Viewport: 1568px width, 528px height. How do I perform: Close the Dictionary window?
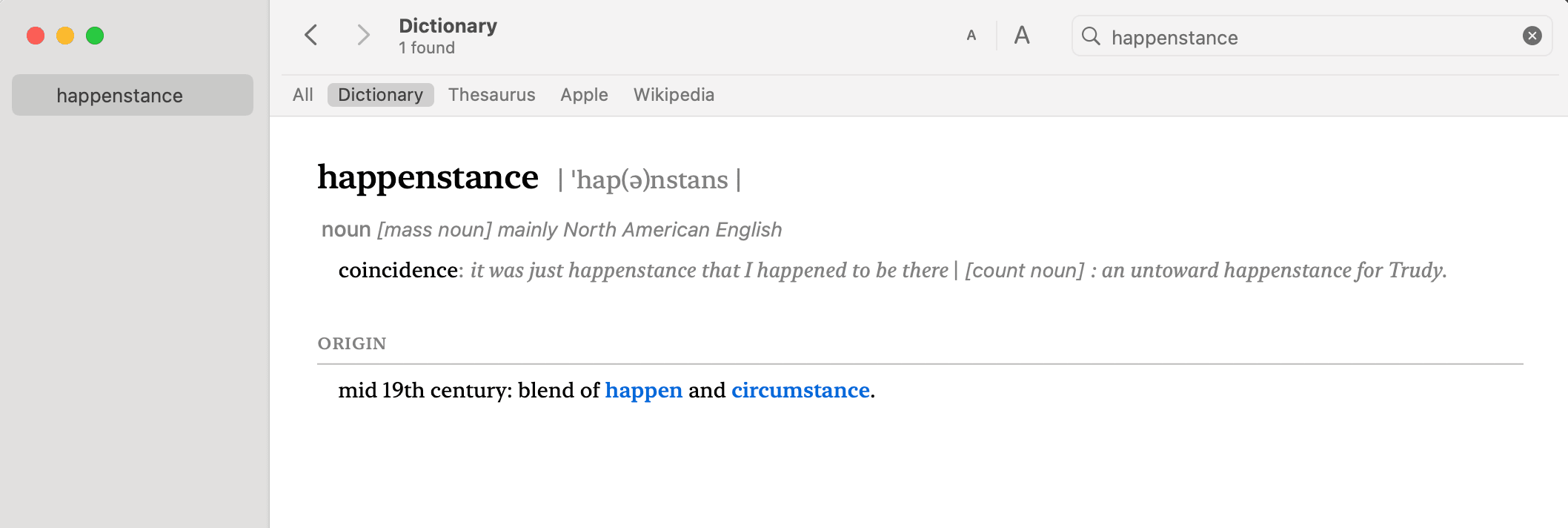(36, 36)
